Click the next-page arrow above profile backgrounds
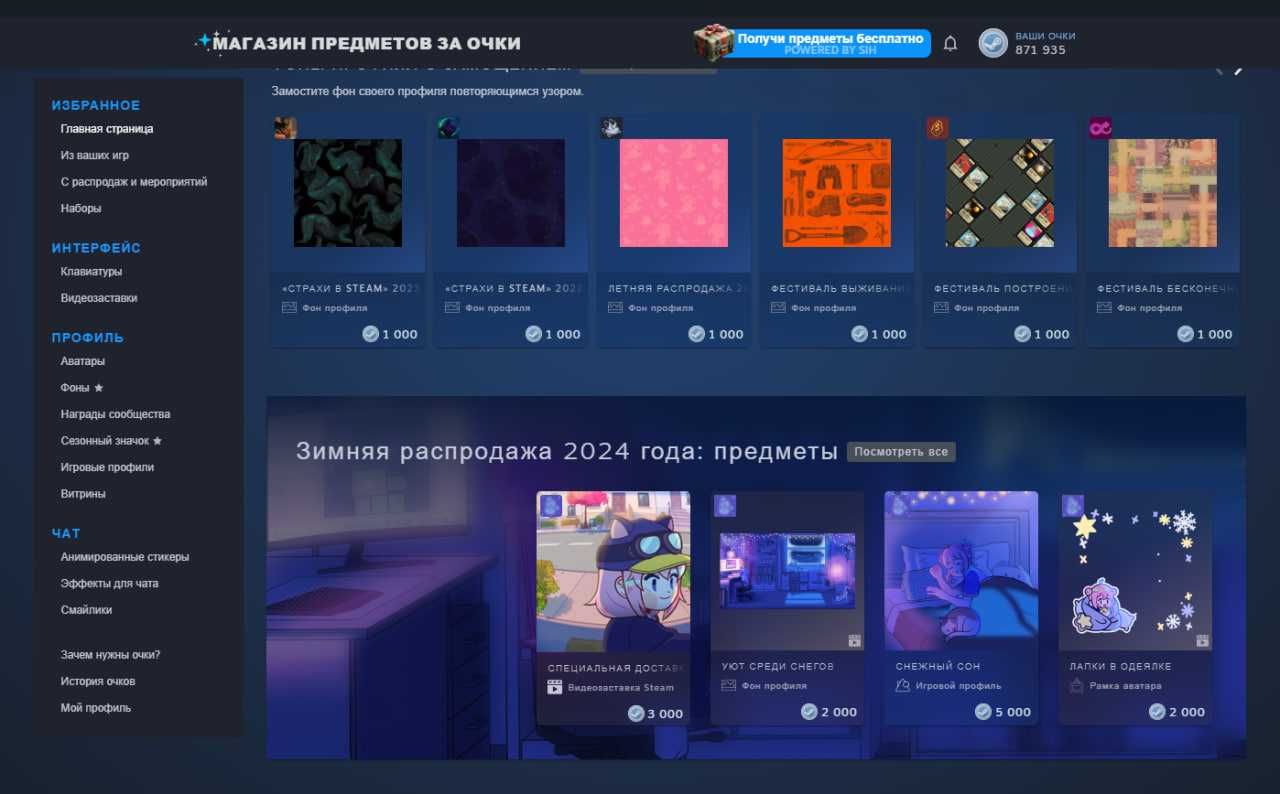Image resolution: width=1280 pixels, height=794 pixels. [x=1238, y=70]
